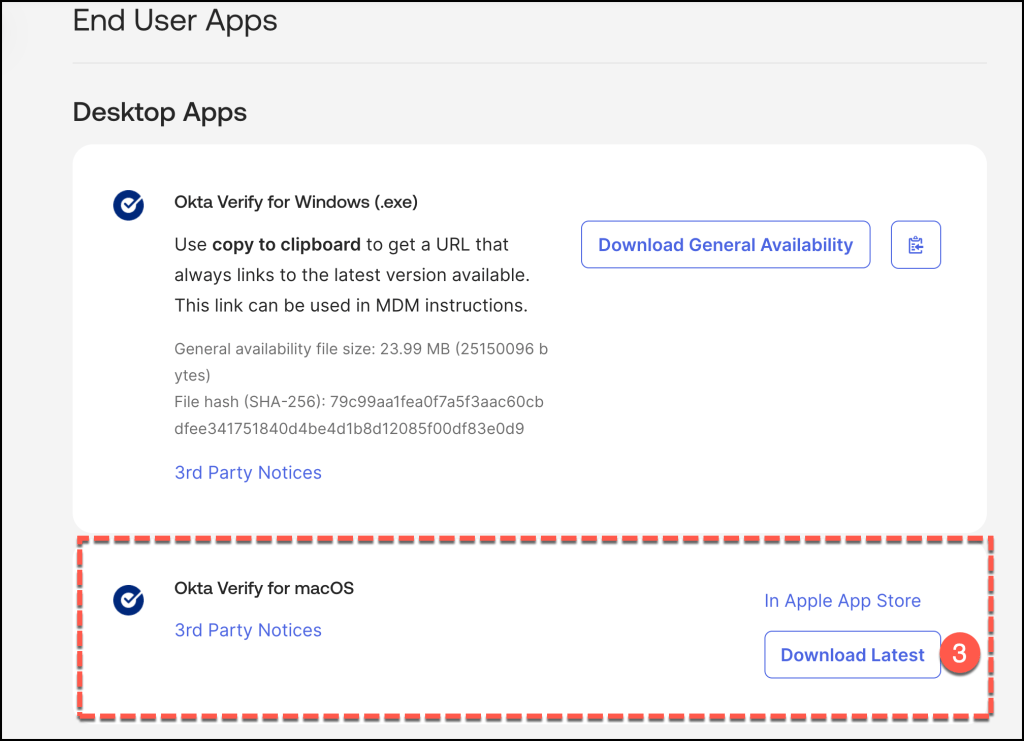Screen dimensions: 1024x741
Task: Open 3rd Party Notices under macOS app
Action: 248,630
